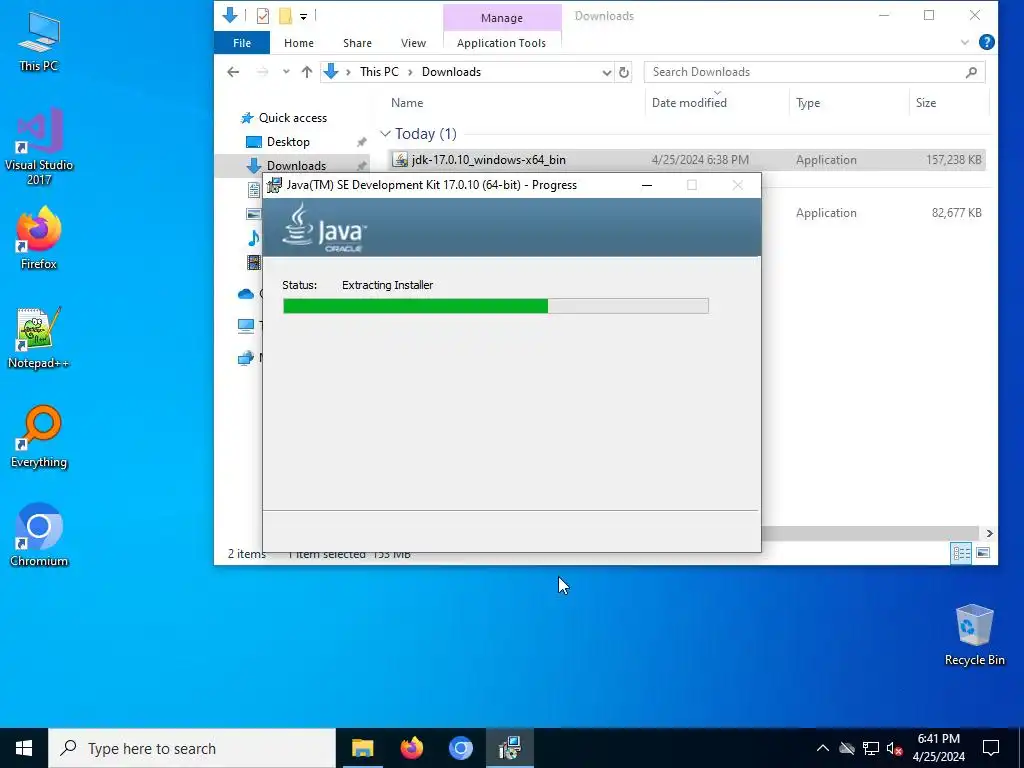This screenshot has height=768, width=1024.
Task: Open the network status tray icon
Action: click(x=871, y=748)
